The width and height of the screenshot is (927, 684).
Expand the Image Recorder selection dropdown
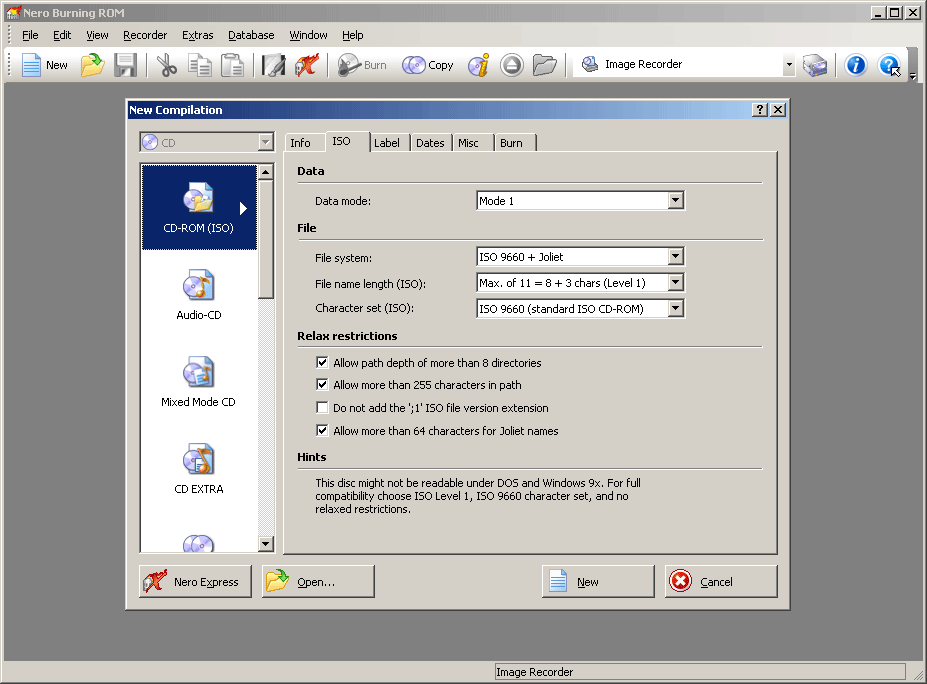(789, 64)
